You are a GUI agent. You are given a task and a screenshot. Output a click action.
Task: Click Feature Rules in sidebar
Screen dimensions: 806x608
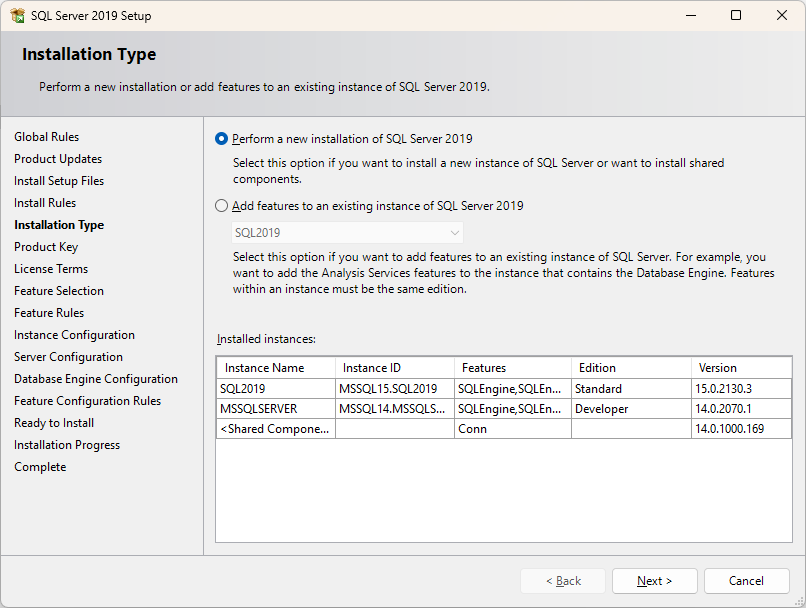pyautogui.click(x=49, y=313)
